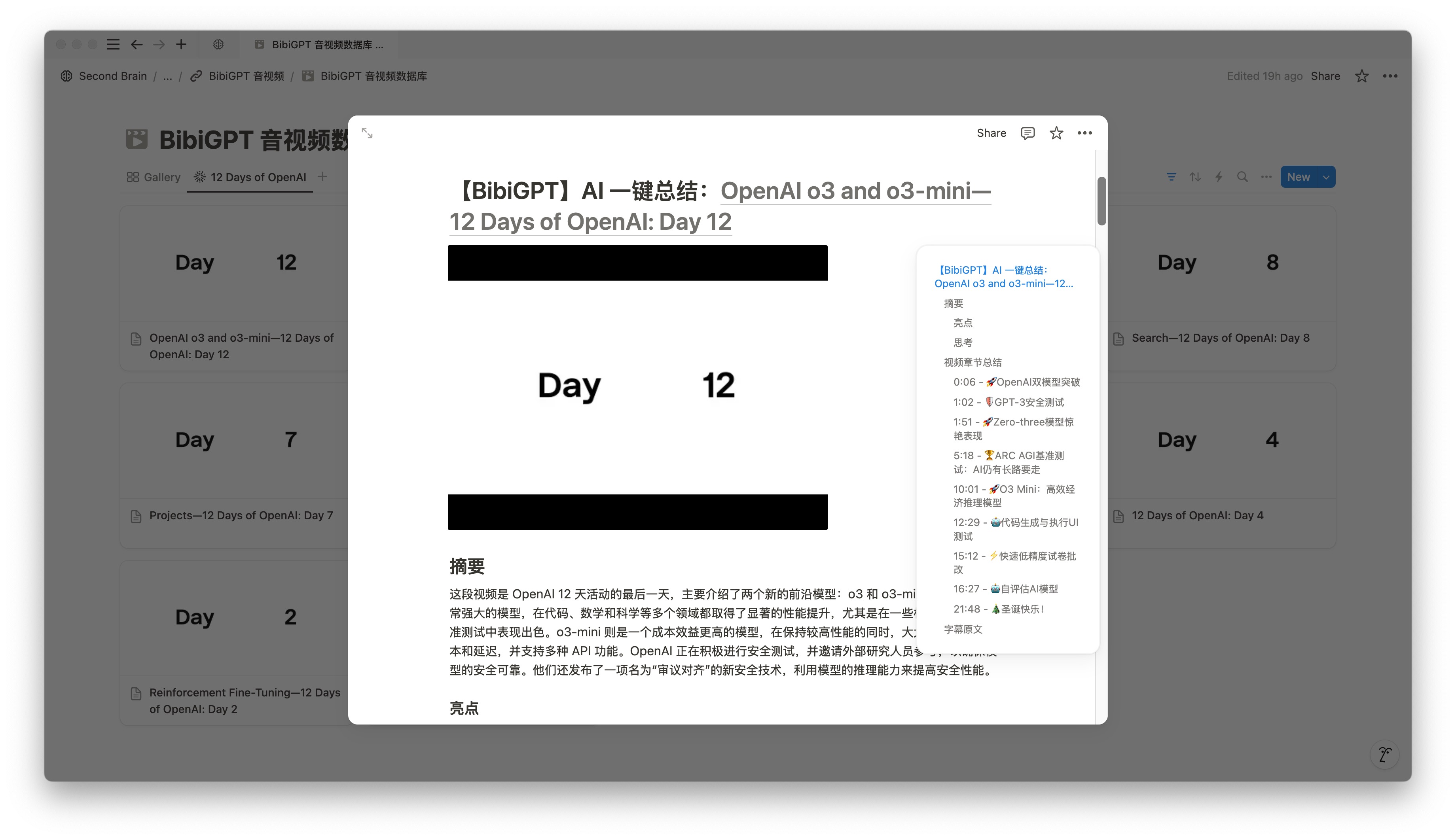Search the database with magnifier icon

click(1242, 177)
